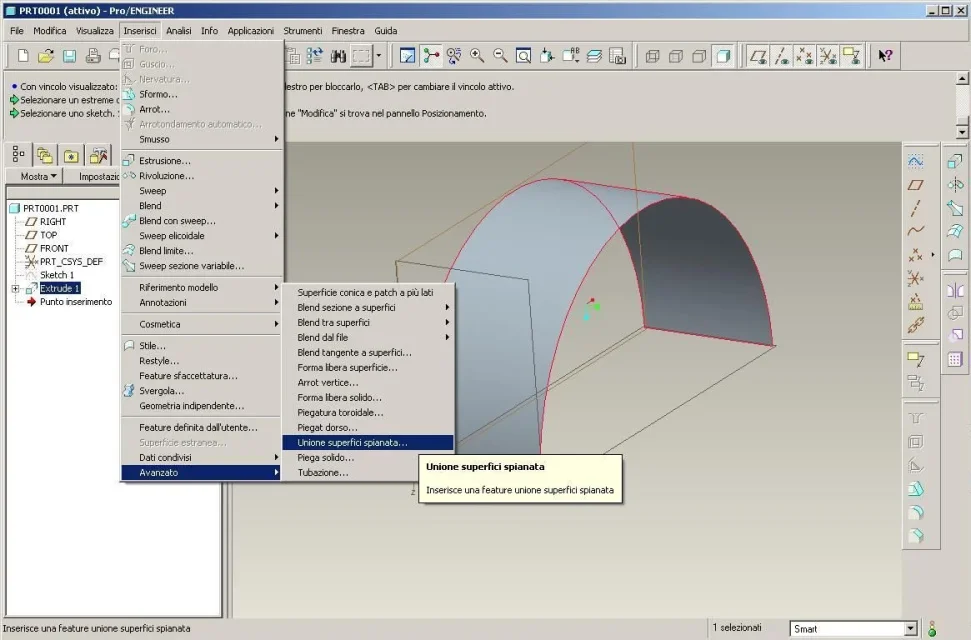
Task: Click the What's This help cursor icon
Action: pos(885,56)
